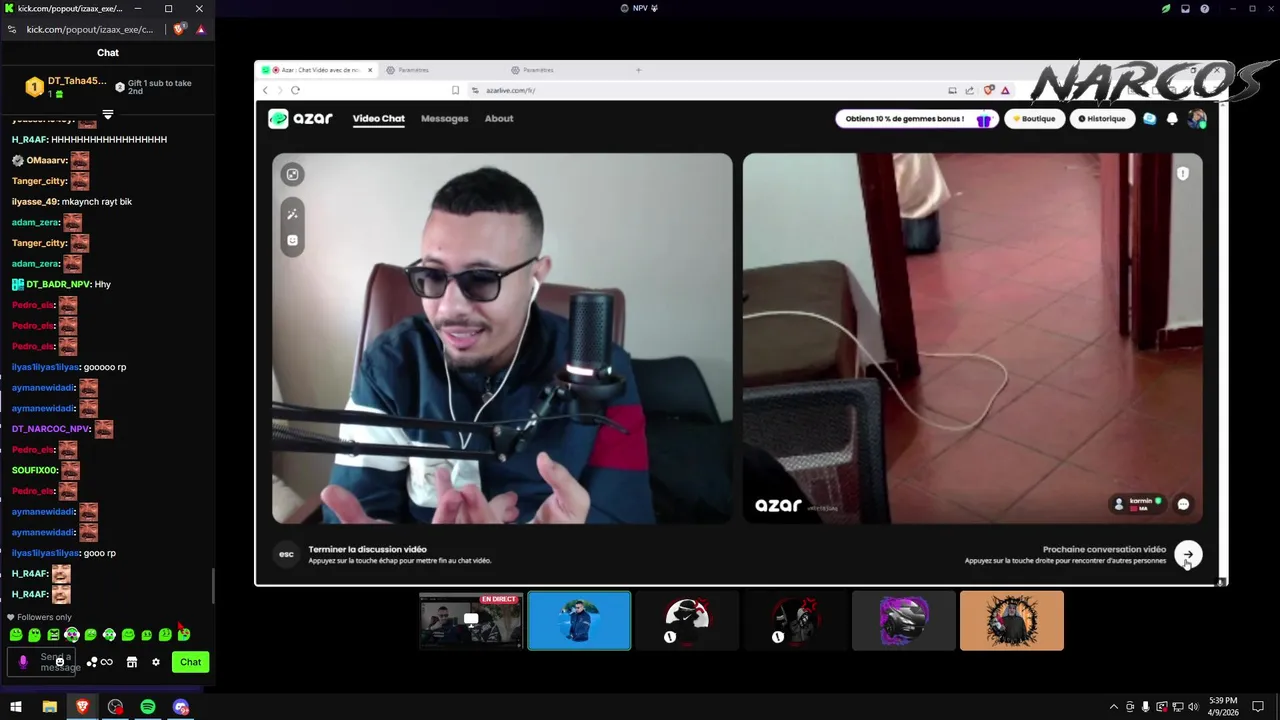Image resolution: width=1280 pixels, height=720 pixels.
Task: Click the share icon in browser toolbar
Action: point(969,90)
